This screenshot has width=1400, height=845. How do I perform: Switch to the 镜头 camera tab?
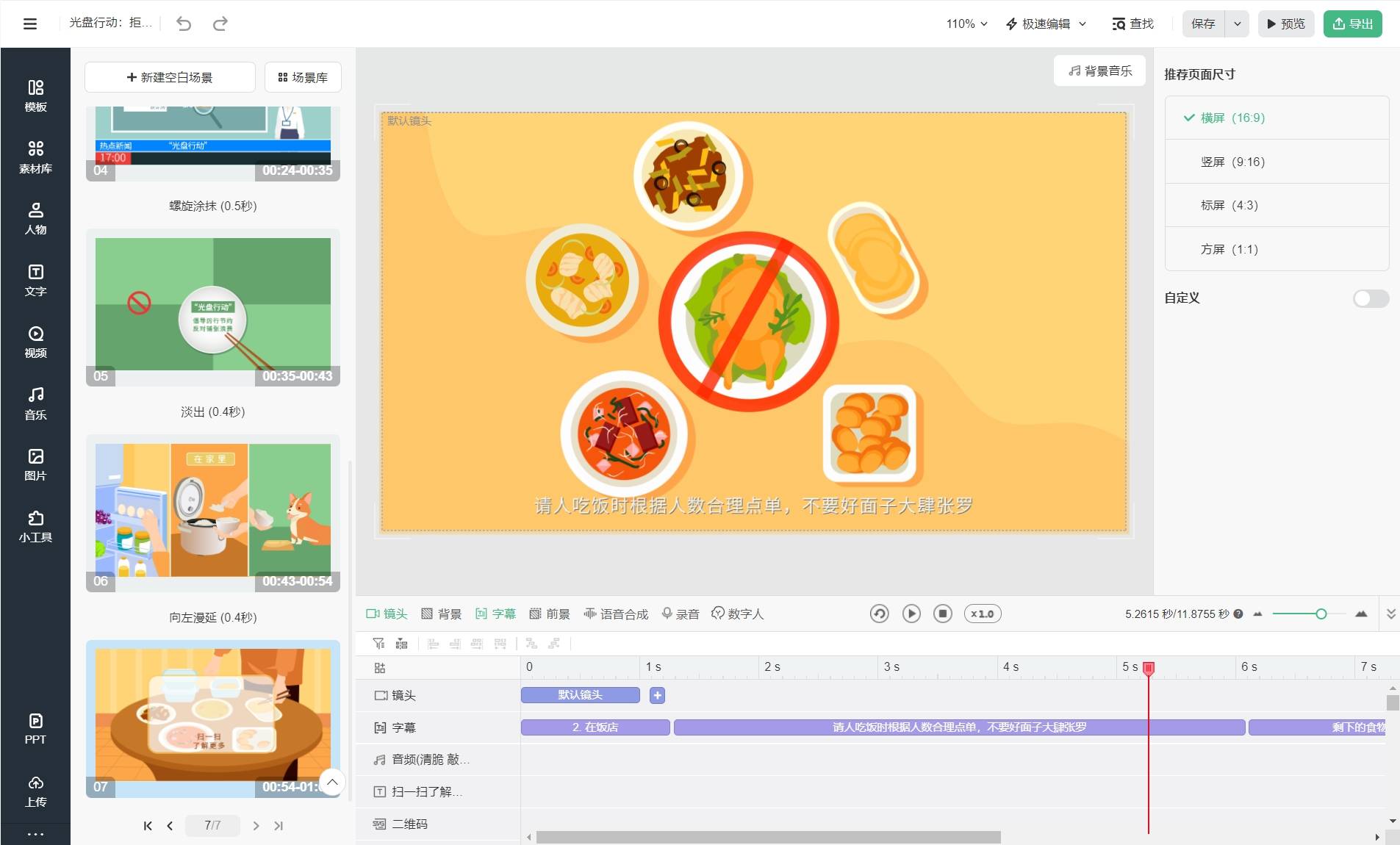click(387, 614)
